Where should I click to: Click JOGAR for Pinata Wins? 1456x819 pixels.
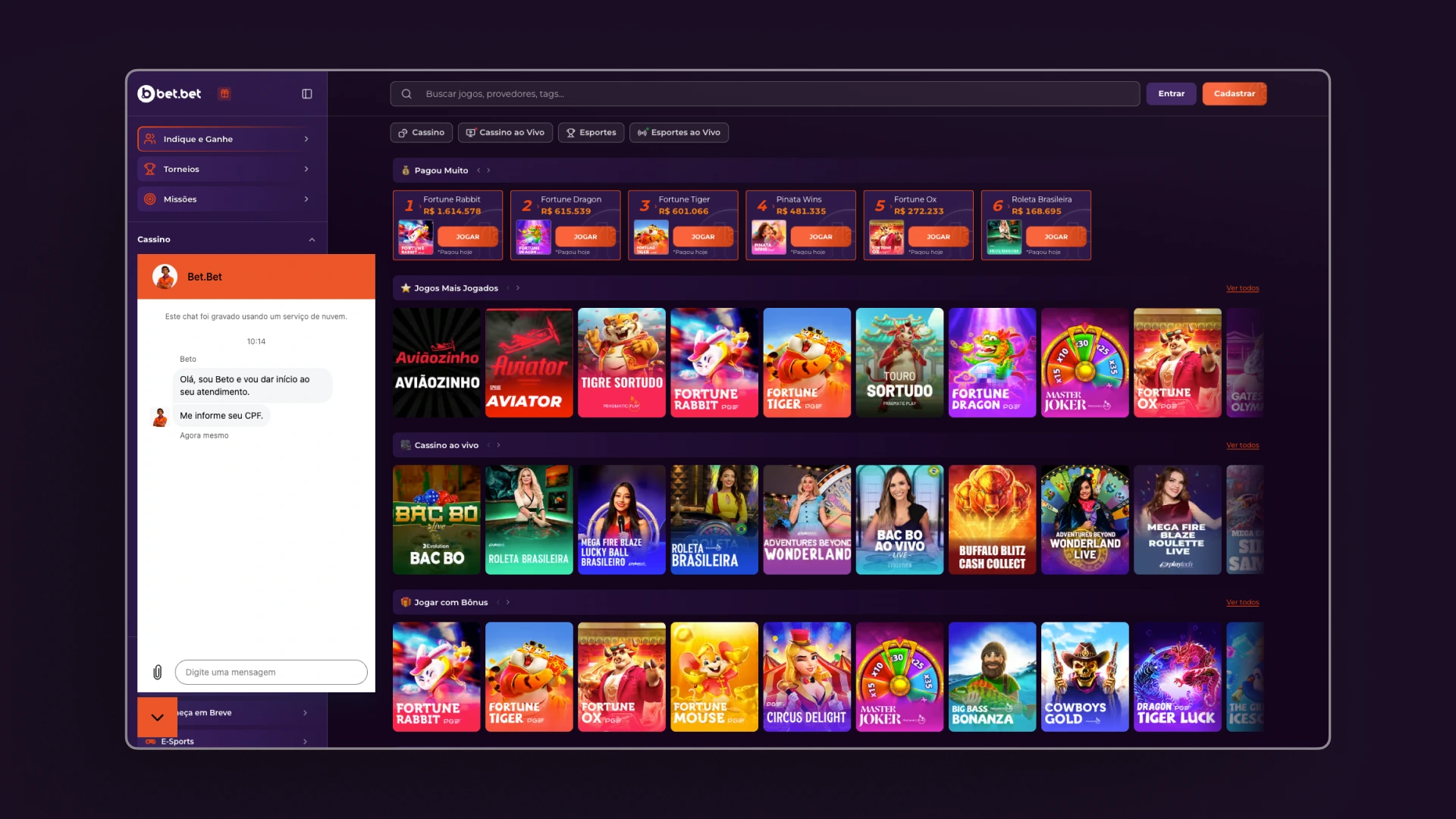point(821,237)
